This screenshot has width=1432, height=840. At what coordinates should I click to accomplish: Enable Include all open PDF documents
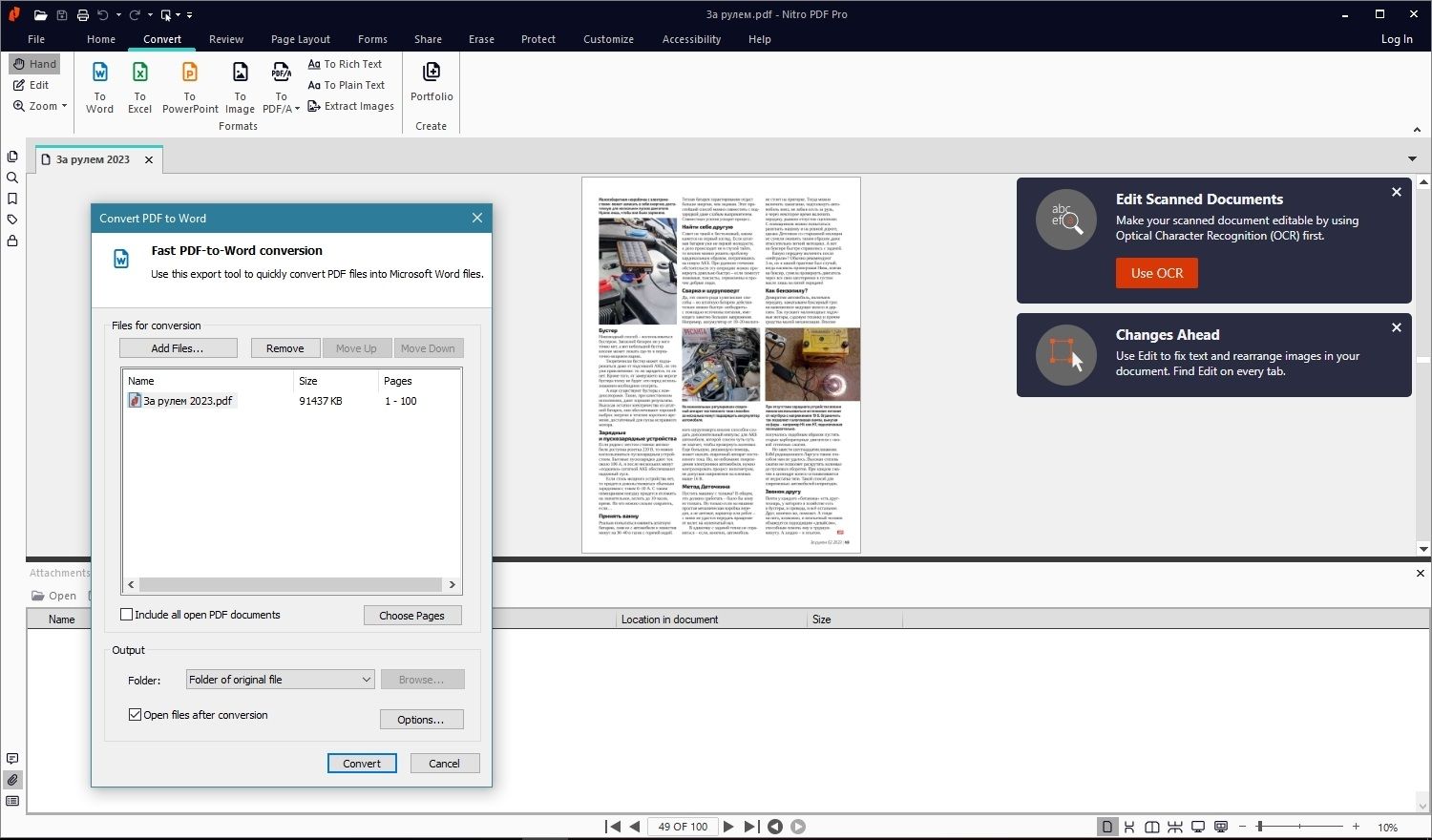point(126,614)
